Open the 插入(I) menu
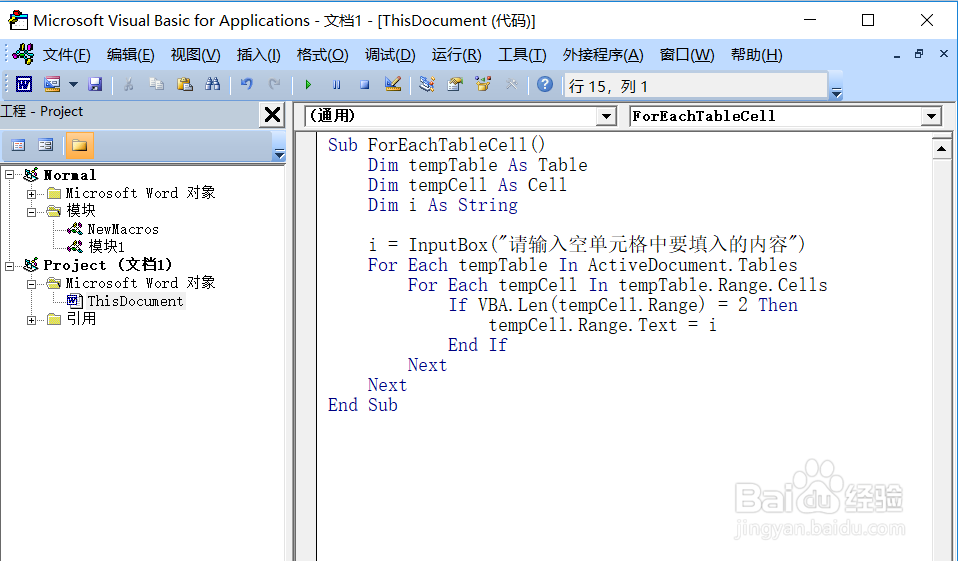 tap(258, 55)
